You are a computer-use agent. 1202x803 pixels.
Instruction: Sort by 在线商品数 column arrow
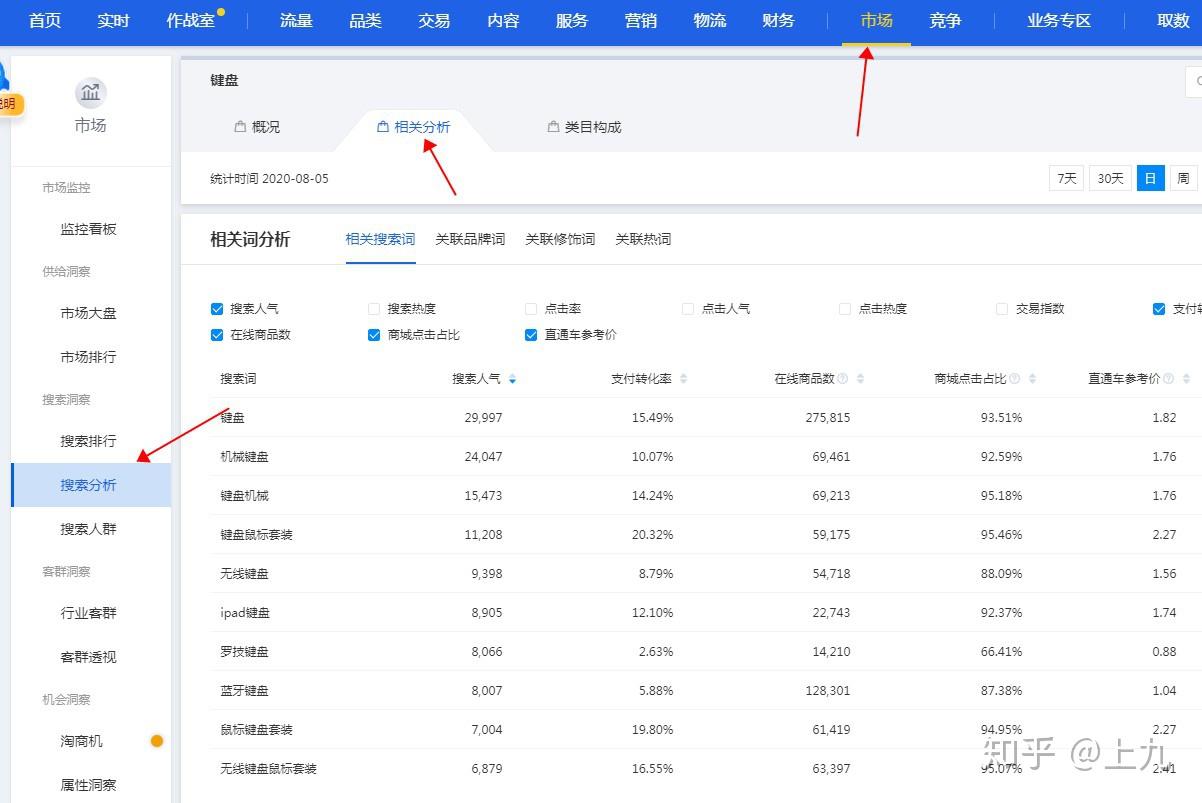(860, 379)
